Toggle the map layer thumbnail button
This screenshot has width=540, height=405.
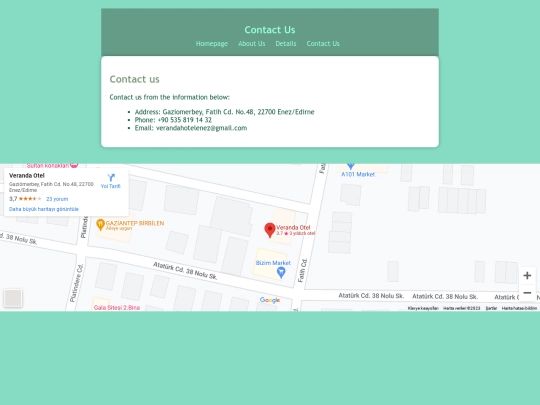13,298
